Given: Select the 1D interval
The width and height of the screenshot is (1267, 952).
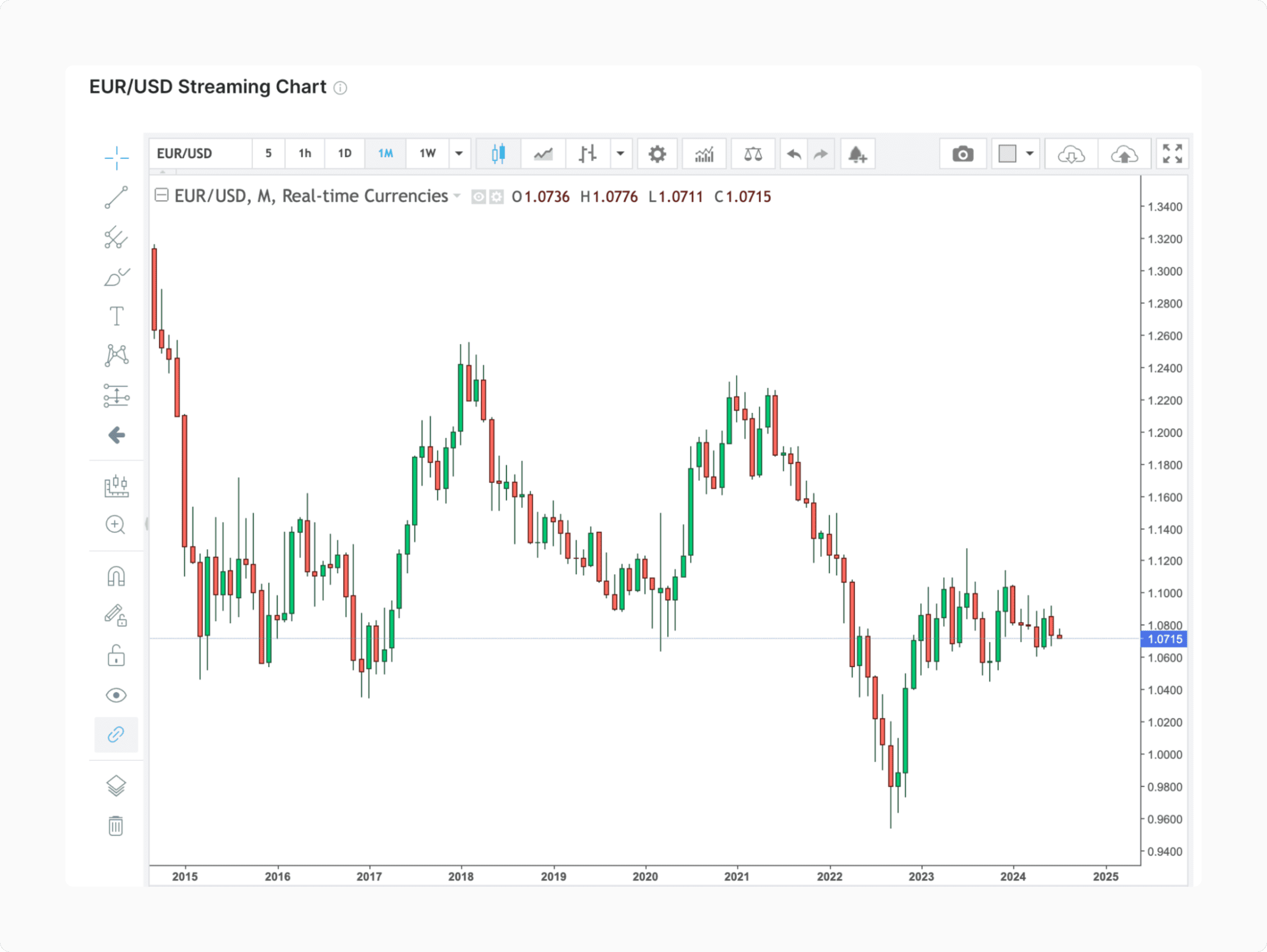Looking at the screenshot, I should click(344, 153).
